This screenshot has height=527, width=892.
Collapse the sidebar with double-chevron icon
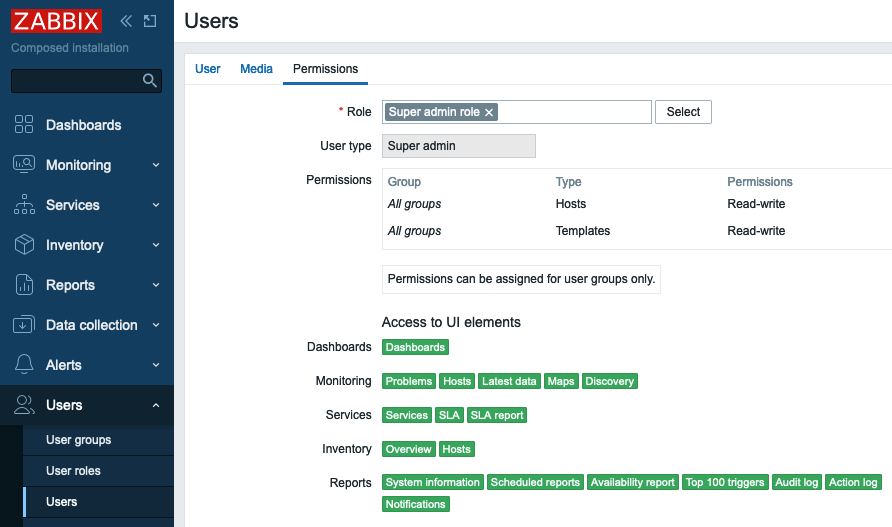coord(126,21)
